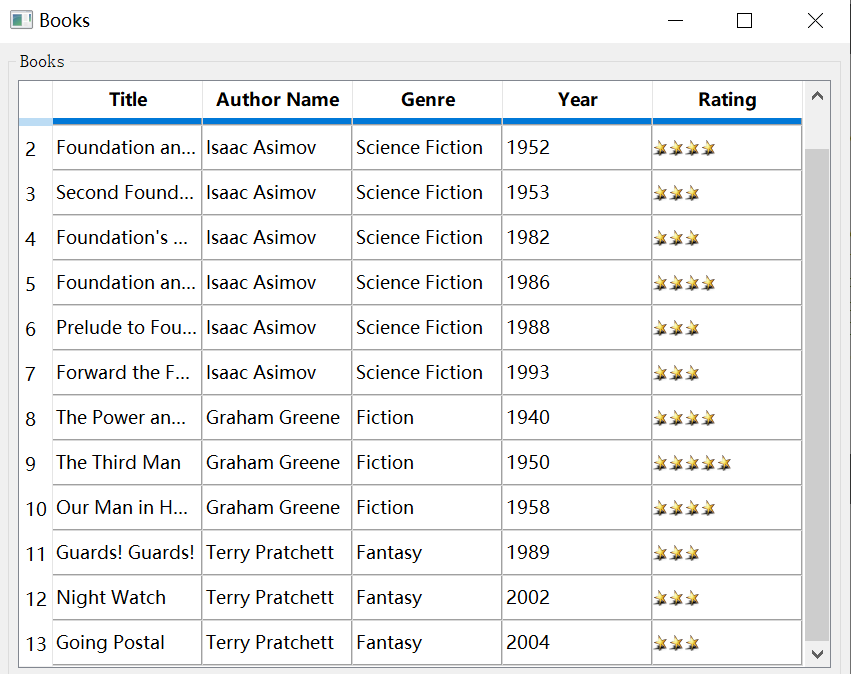Click the Books app icon in title bar
Screen dimensions: 851x674
pos(21,20)
